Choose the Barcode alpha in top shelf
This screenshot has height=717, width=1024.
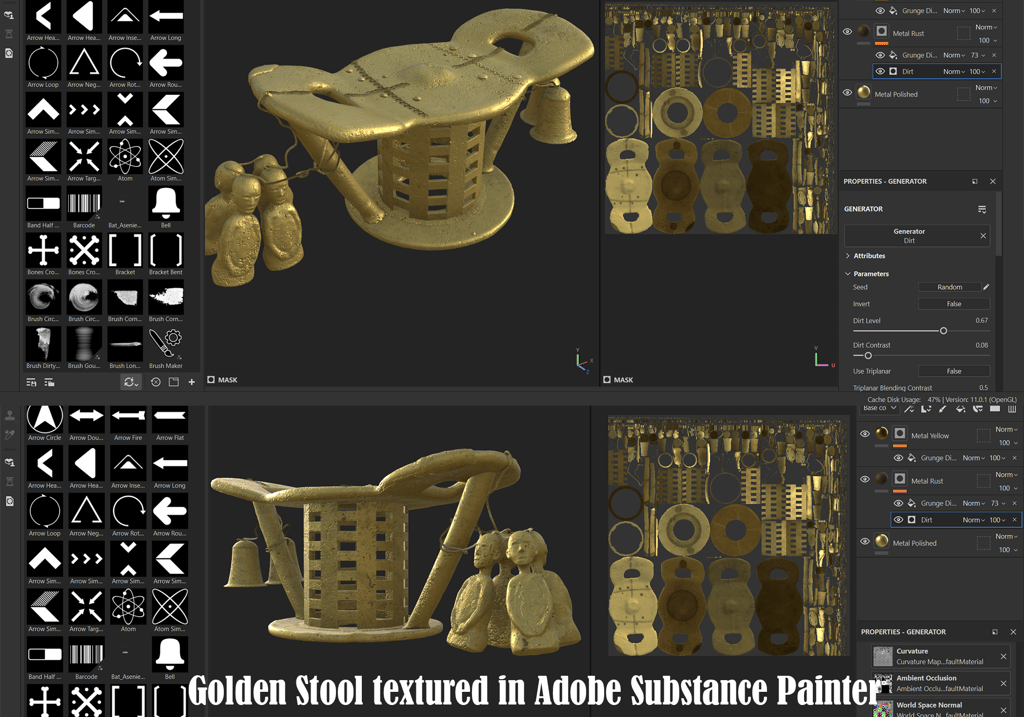click(84, 203)
